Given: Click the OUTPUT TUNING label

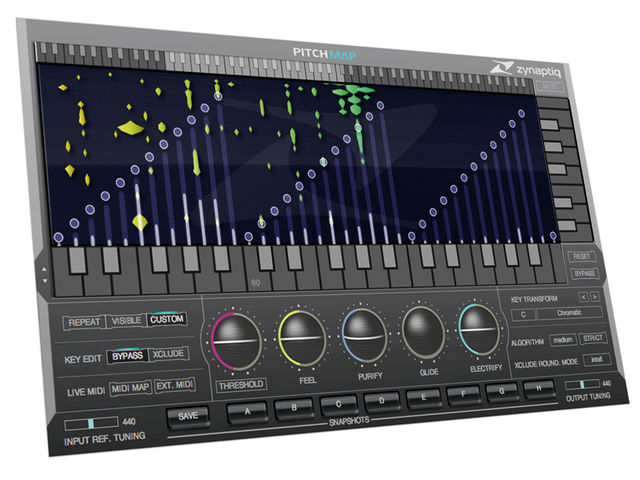Looking at the screenshot, I should (x=588, y=397).
